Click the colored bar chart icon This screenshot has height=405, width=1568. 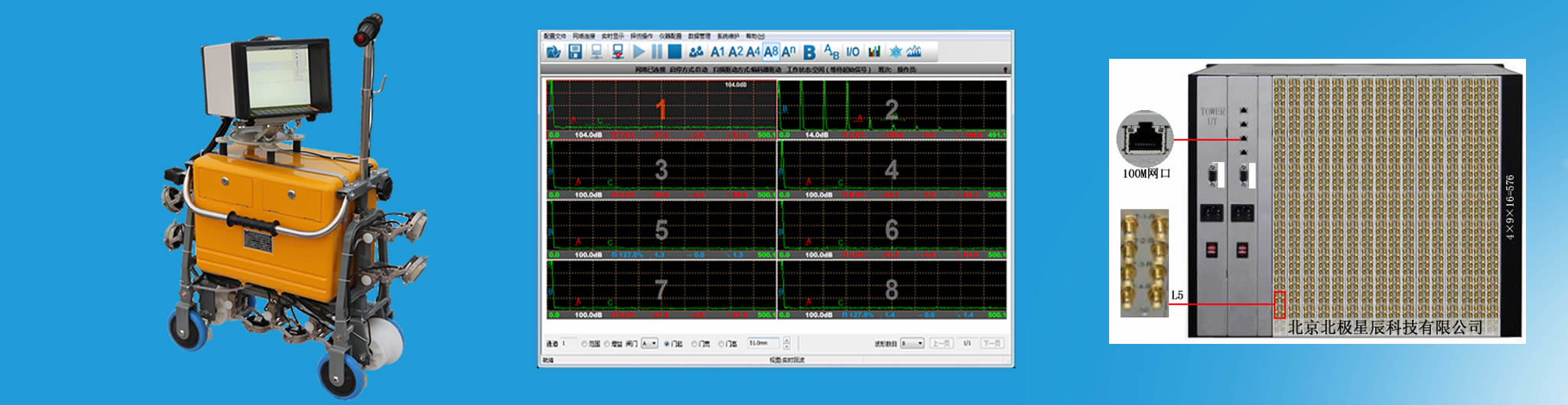(x=874, y=52)
